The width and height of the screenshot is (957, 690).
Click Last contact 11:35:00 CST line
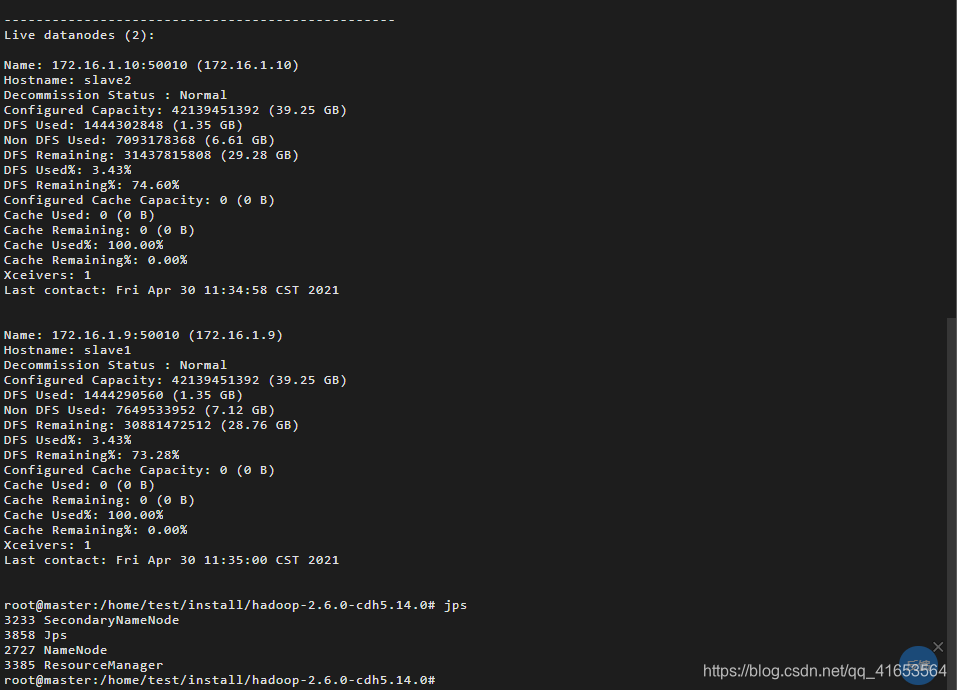172,560
